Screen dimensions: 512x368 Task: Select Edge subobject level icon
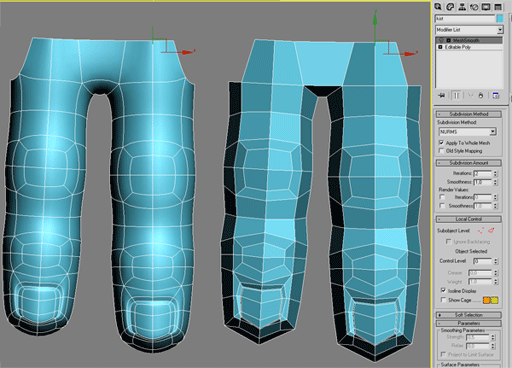[491, 230]
